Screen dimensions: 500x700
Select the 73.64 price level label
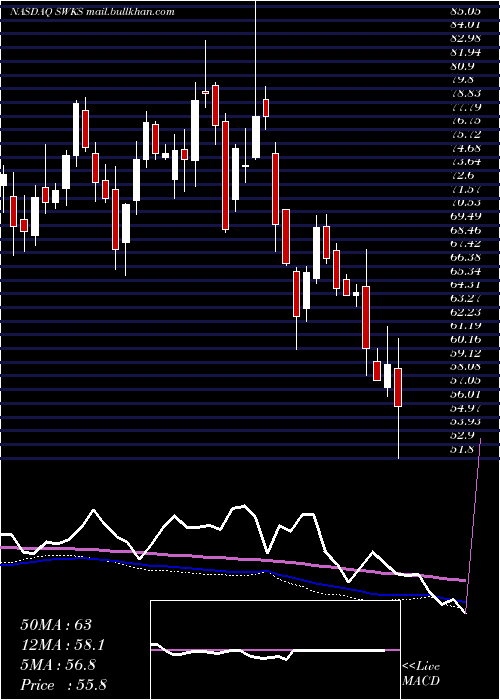pos(466,163)
